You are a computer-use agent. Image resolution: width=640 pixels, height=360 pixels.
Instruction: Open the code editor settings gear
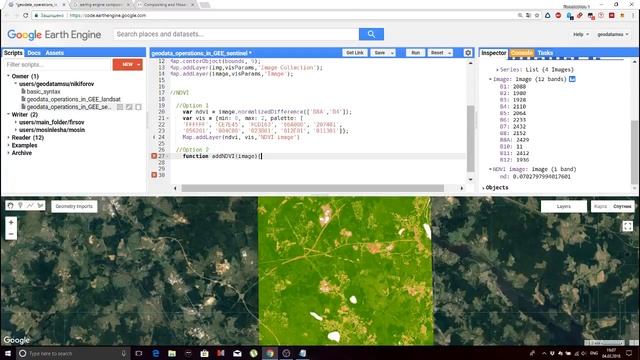468,53
